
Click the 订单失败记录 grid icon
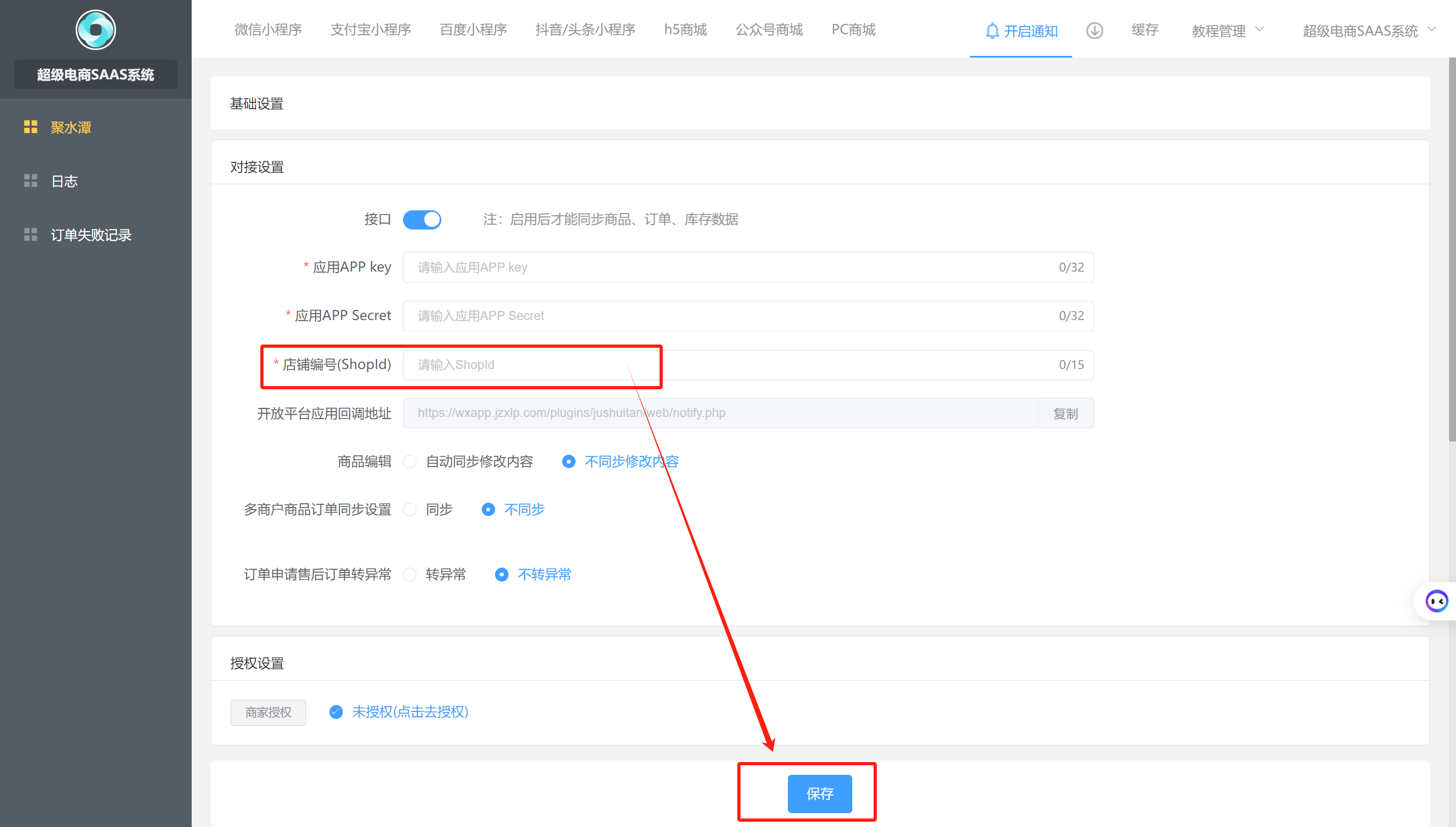point(31,235)
